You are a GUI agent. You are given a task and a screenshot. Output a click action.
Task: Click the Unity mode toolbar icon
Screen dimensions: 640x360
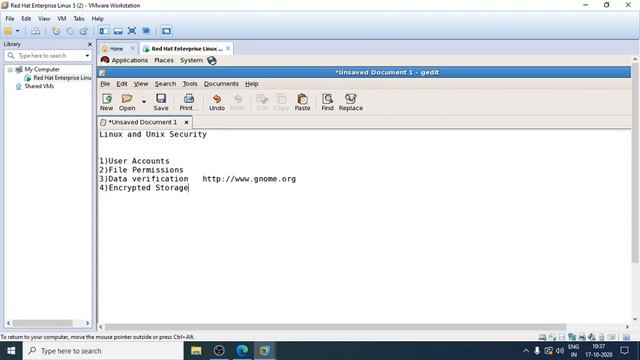click(146, 31)
